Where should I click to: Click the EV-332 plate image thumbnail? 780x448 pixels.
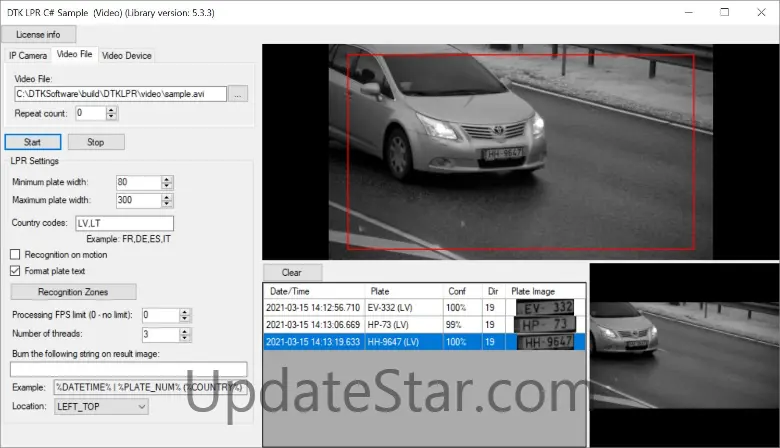click(x=545, y=308)
